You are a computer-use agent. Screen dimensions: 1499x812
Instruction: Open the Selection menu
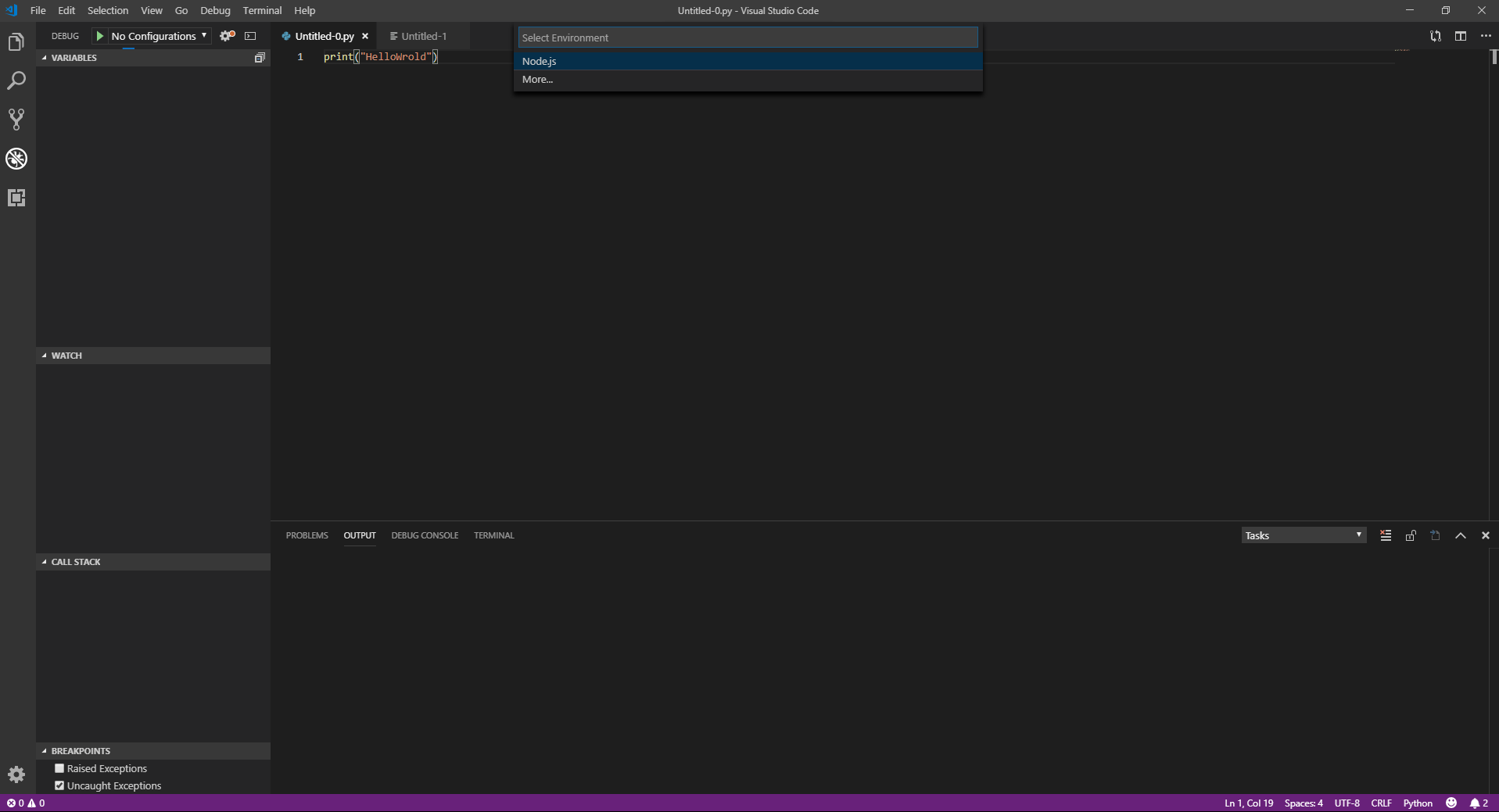click(108, 10)
